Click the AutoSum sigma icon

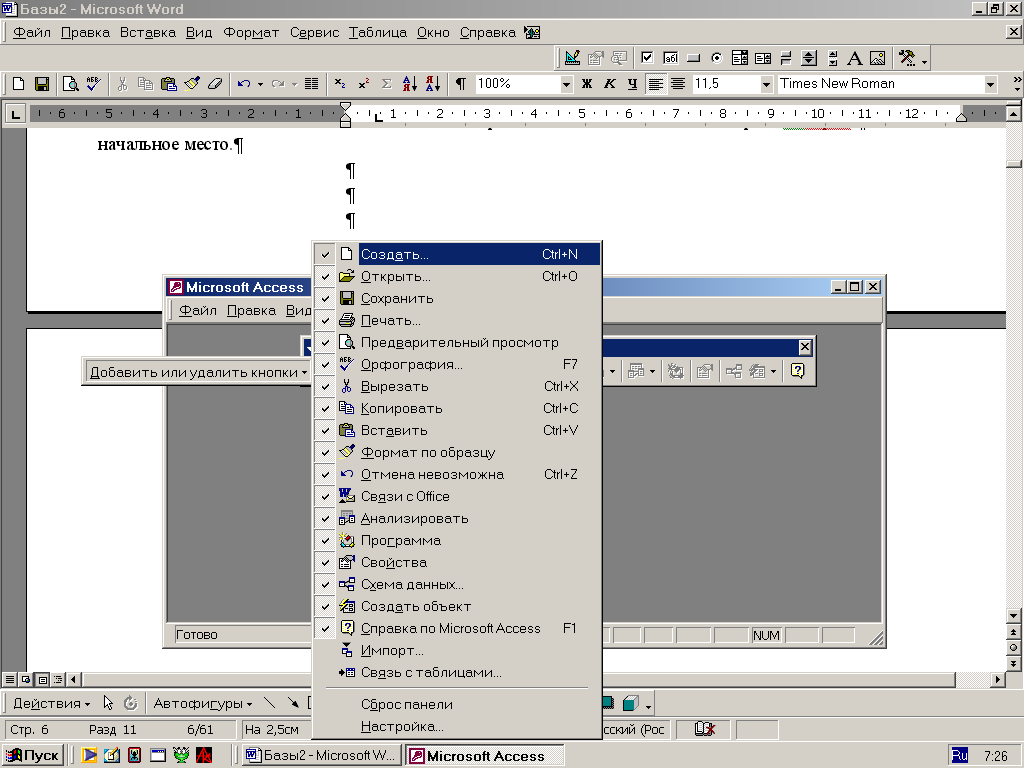pos(386,84)
